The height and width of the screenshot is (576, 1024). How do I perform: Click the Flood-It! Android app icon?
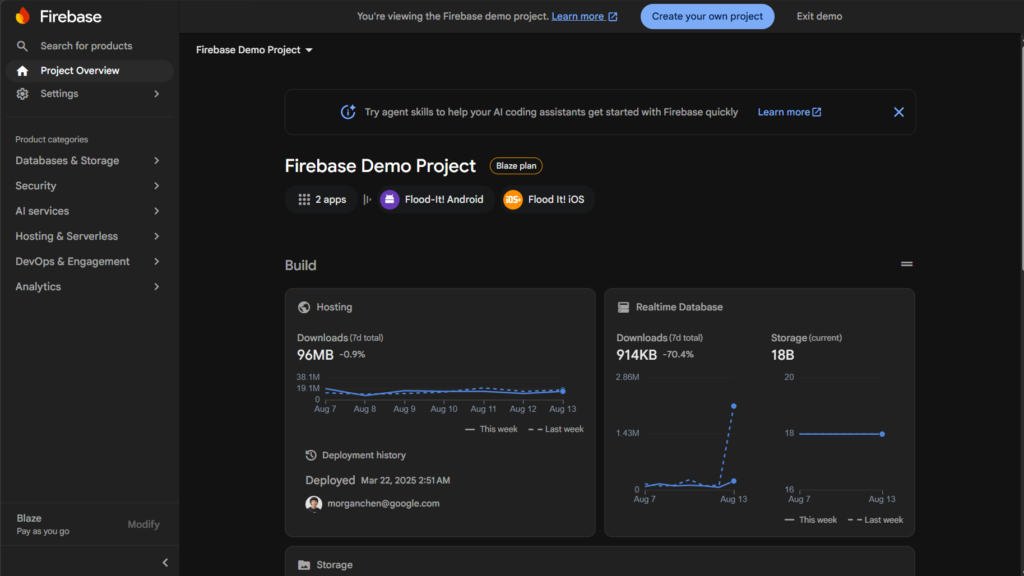pyautogui.click(x=389, y=199)
